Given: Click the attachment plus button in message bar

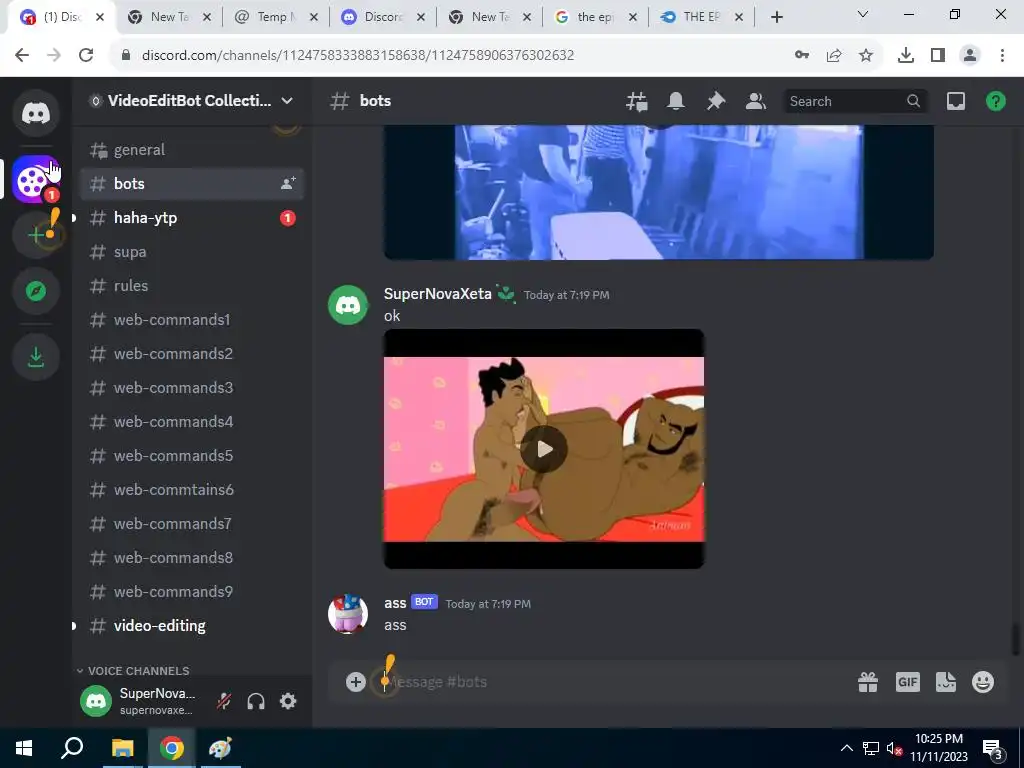Looking at the screenshot, I should pyautogui.click(x=356, y=682).
